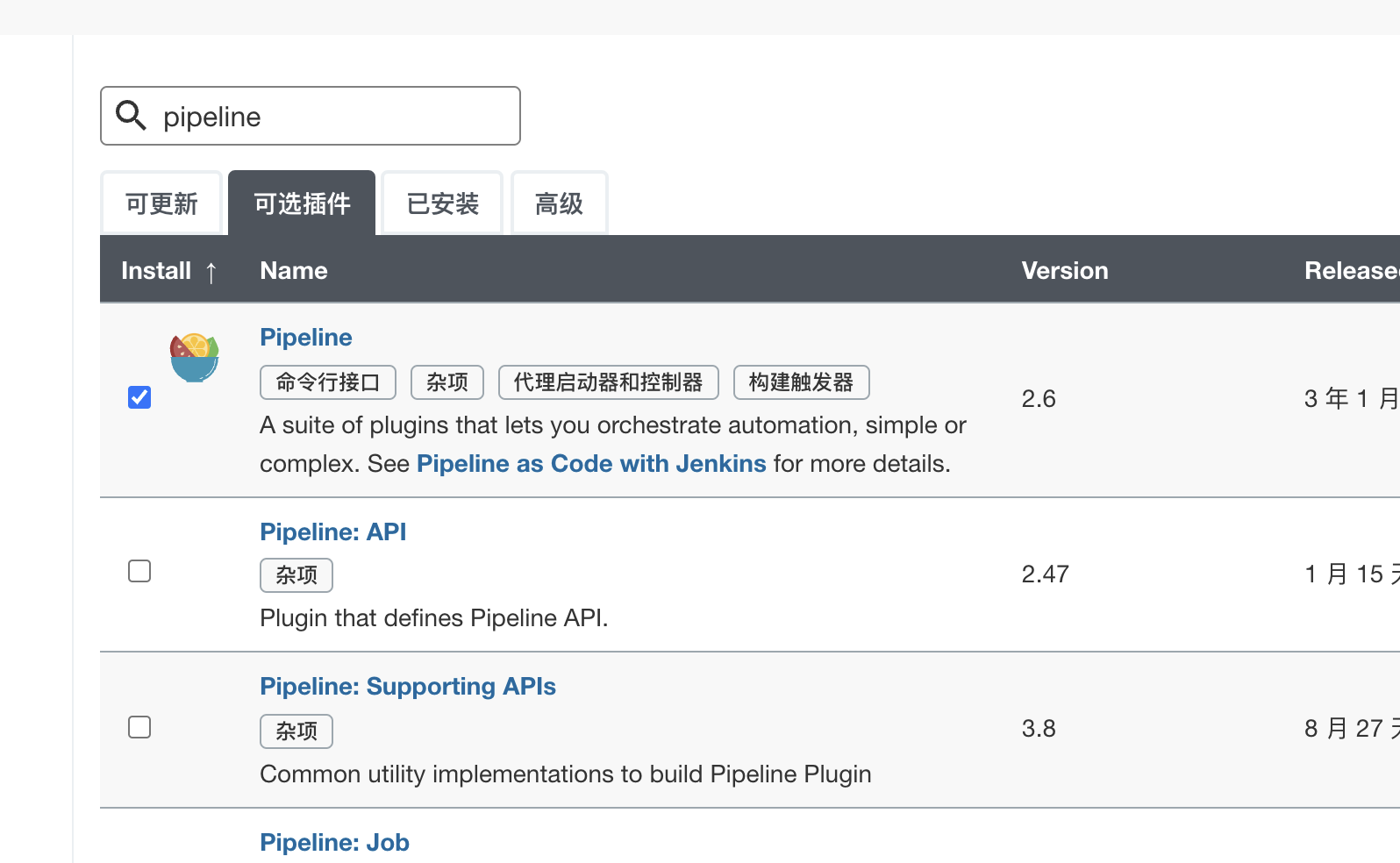Image resolution: width=1400 pixels, height=863 pixels.
Task: Go to the 高级 tab
Action: pos(559,203)
